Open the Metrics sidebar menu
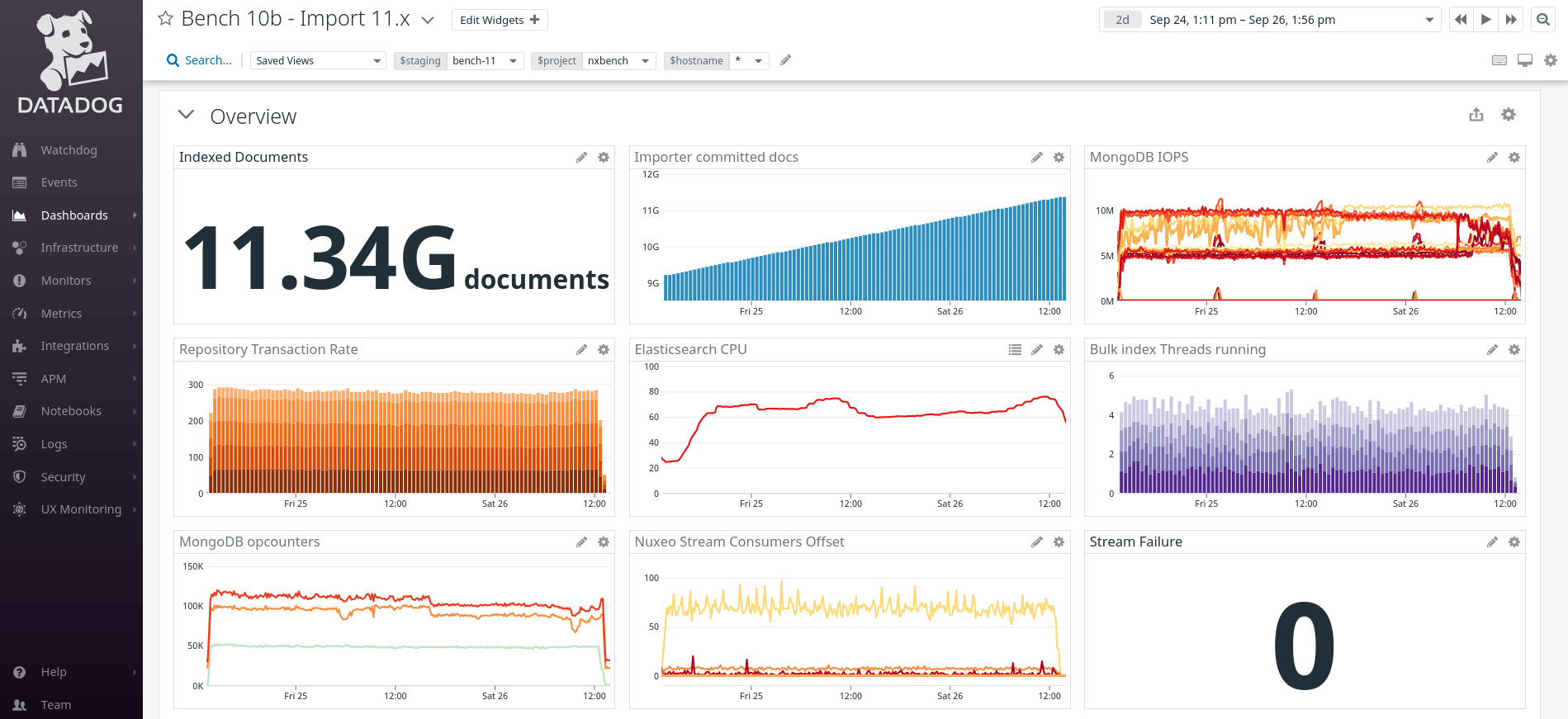The height and width of the screenshot is (719, 1568). [x=71, y=314]
